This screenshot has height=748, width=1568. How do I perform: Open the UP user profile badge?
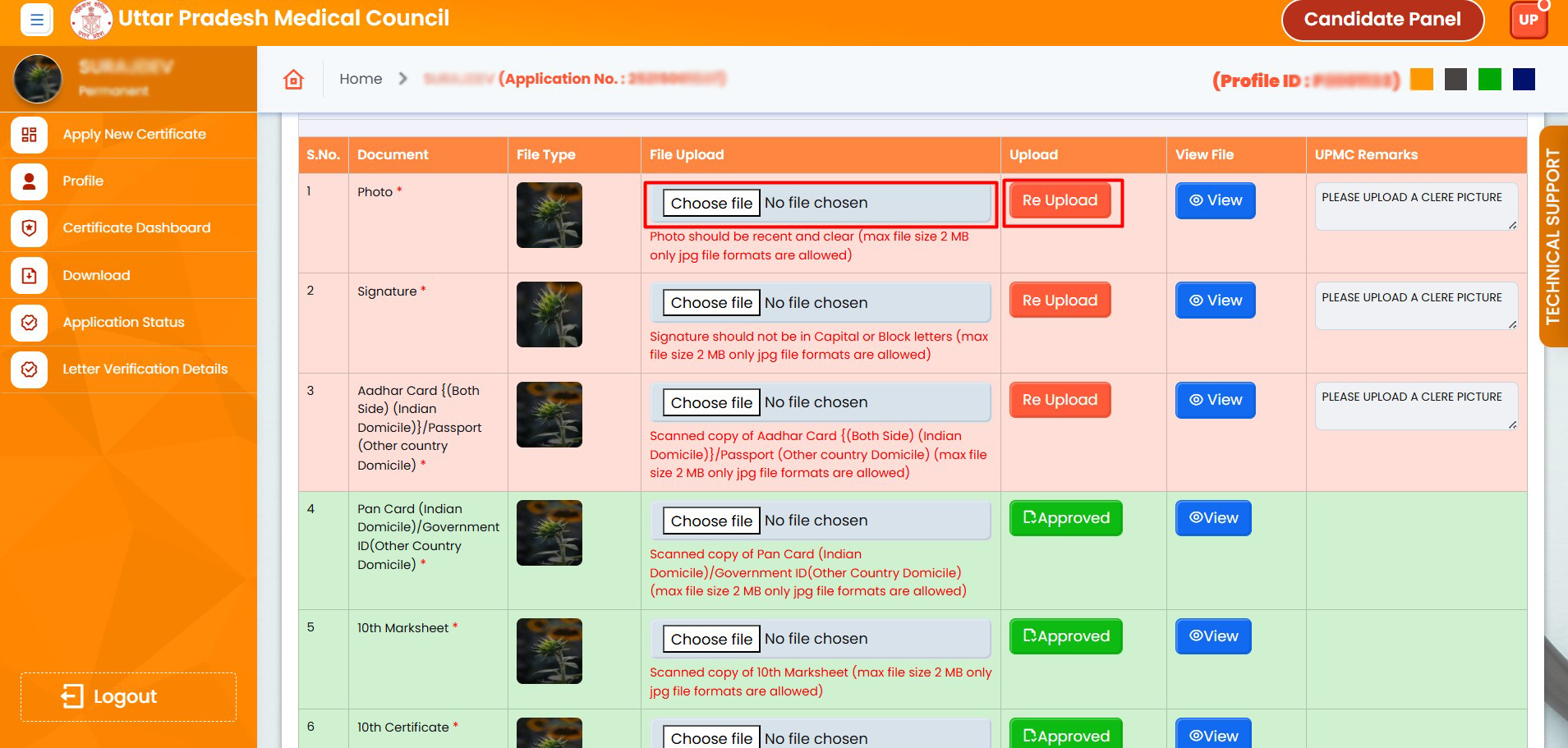pyautogui.click(x=1528, y=20)
